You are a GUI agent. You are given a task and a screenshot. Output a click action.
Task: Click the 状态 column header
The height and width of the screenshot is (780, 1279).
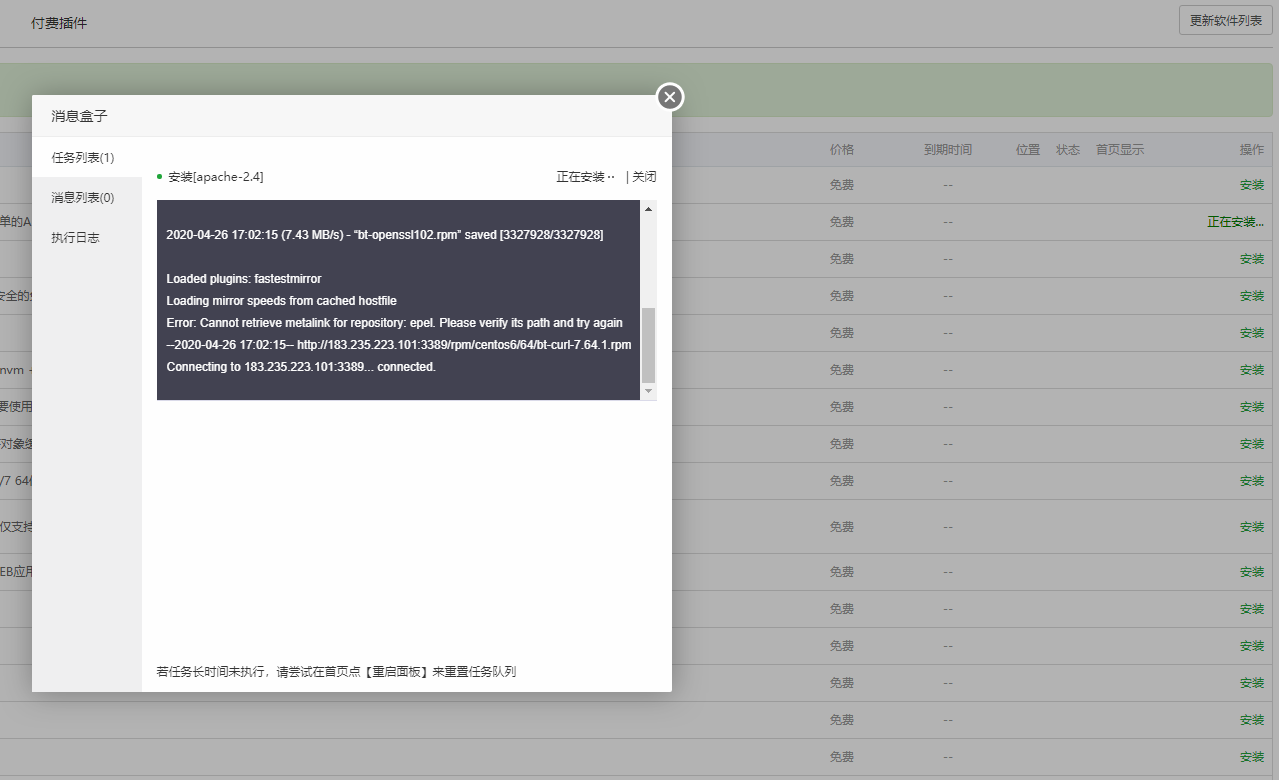(1067, 150)
